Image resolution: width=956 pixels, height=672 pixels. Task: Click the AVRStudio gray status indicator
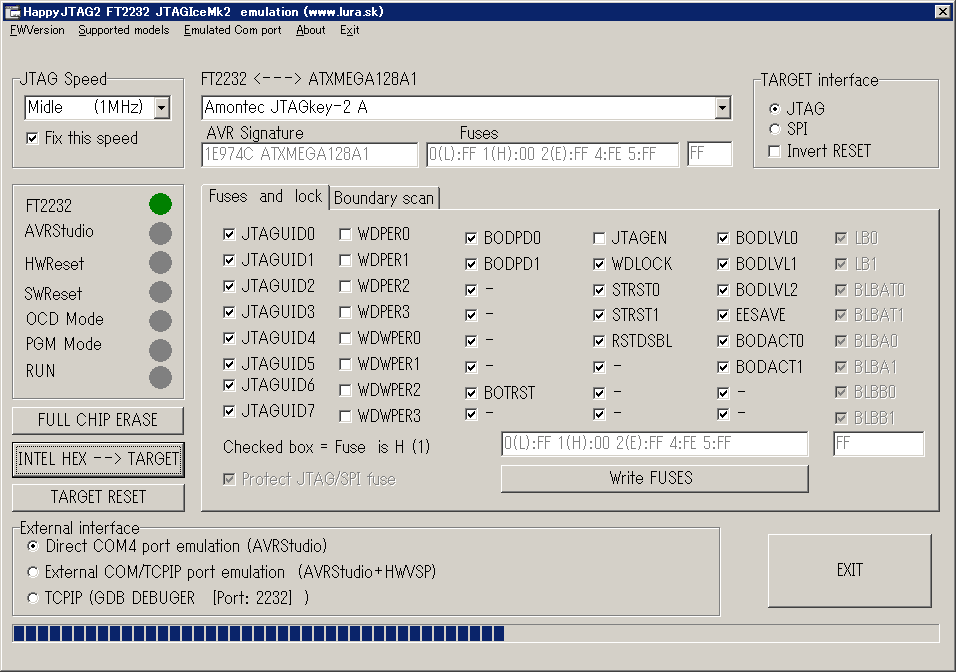pyautogui.click(x=160, y=233)
